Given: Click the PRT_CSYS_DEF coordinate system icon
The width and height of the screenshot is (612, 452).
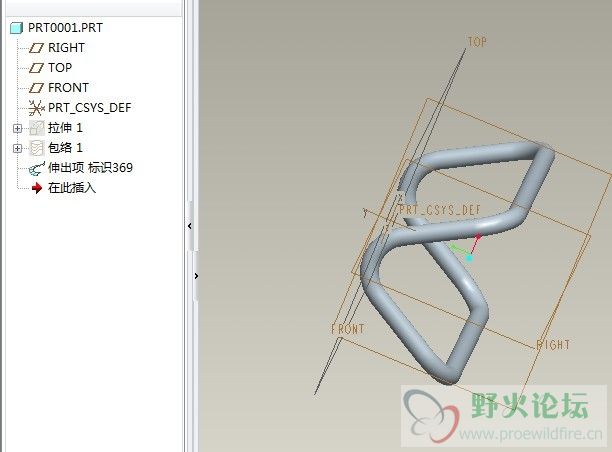Looking at the screenshot, I should tap(36, 108).
